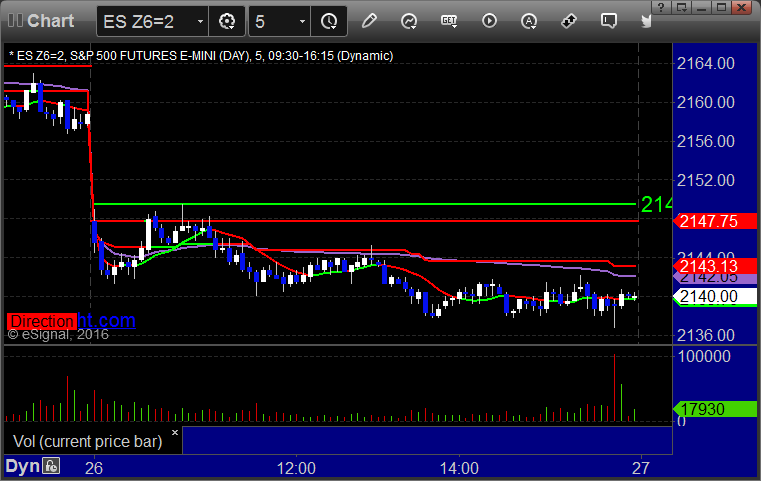761x481 pixels.
Task: Toggle the Dyn lock icon
Action: point(51,466)
